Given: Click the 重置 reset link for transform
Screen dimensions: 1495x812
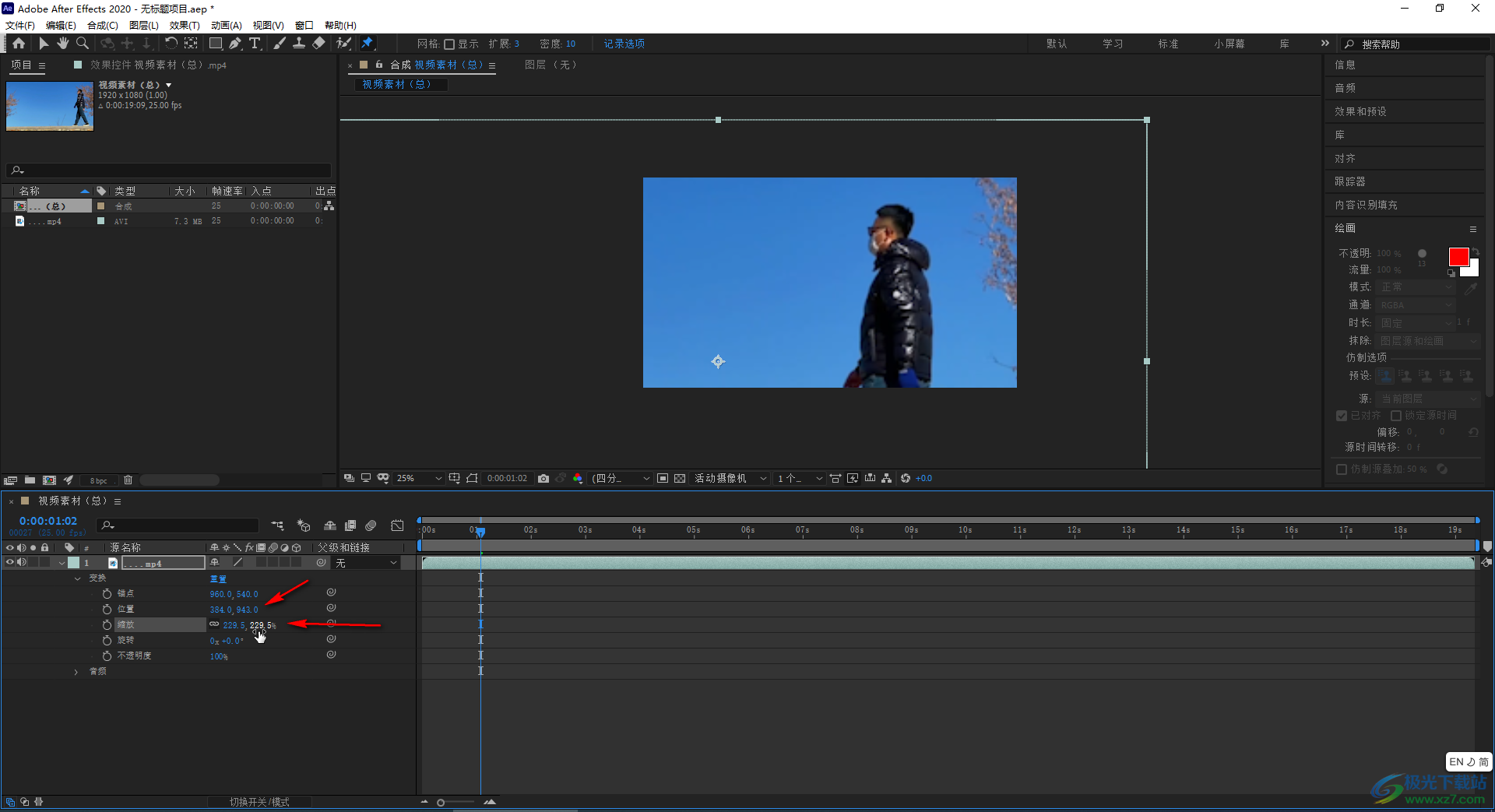Looking at the screenshot, I should pyautogui.click(x=218, y=578).
